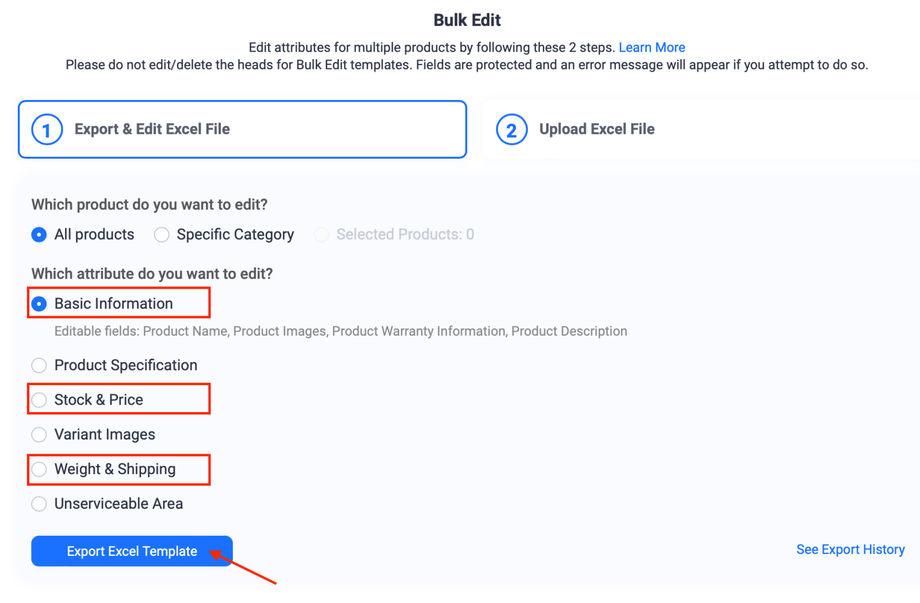Viewport: 920px width, 603px height.
Task: Click the Specific Category label text
Action: (235, 235)
